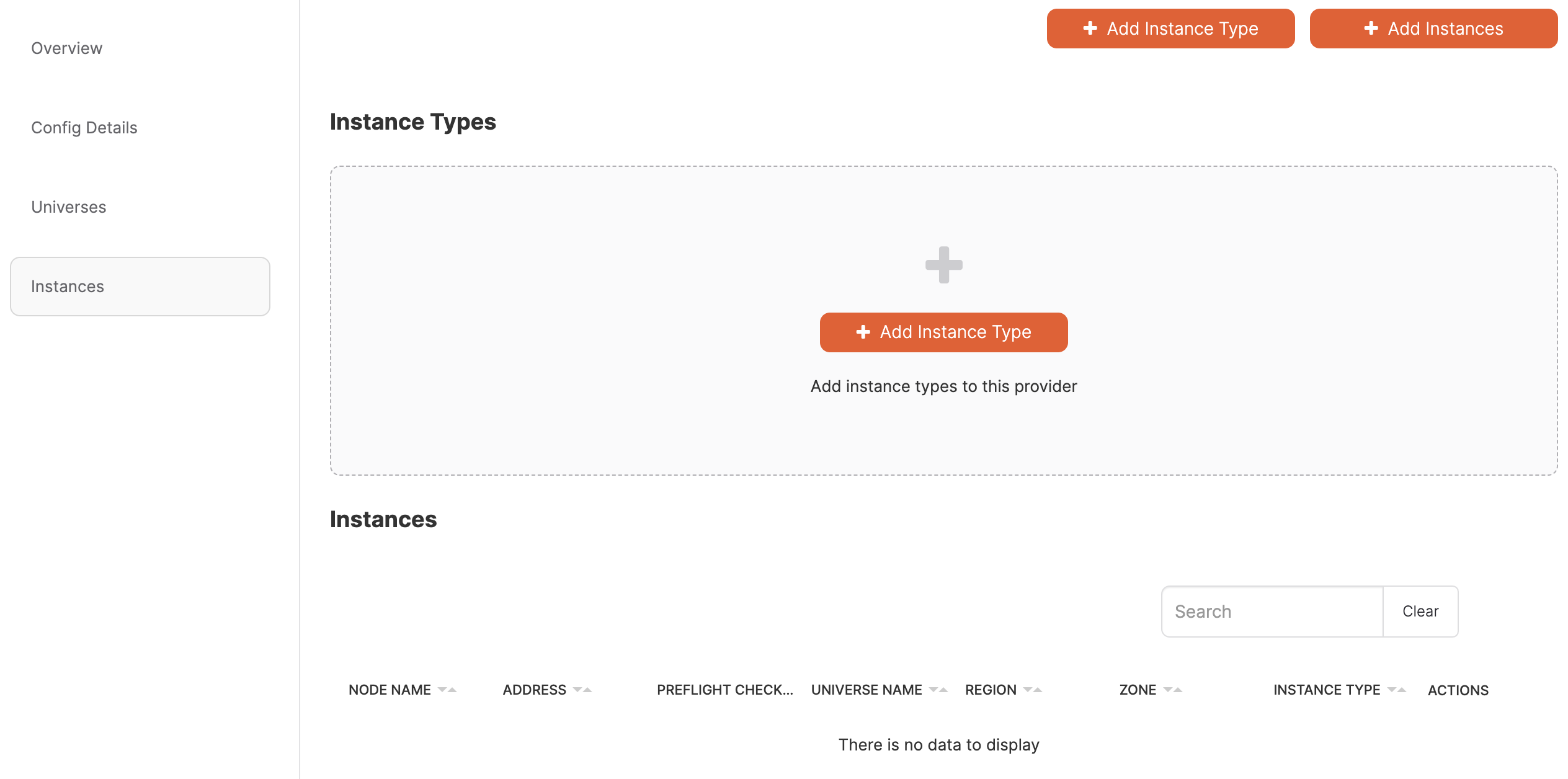Select the Universes menu item

pos(69,207)
